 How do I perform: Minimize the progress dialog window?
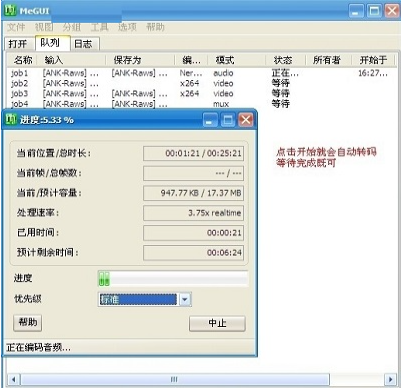[210, 120]
